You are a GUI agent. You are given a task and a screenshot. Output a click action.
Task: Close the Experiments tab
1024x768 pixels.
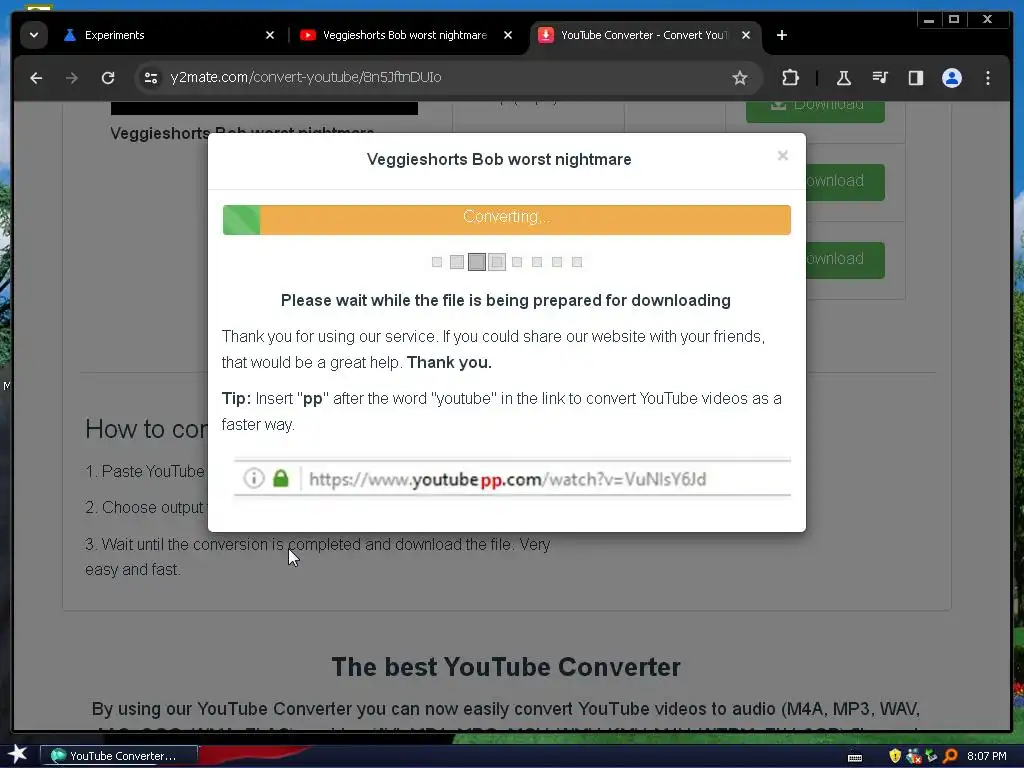coord(270,35)
